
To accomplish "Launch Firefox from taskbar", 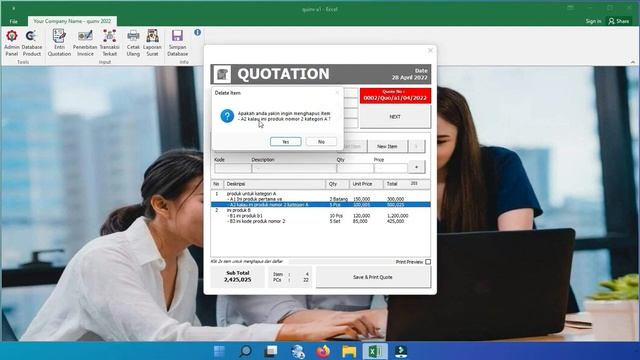I will pos(323,351).
